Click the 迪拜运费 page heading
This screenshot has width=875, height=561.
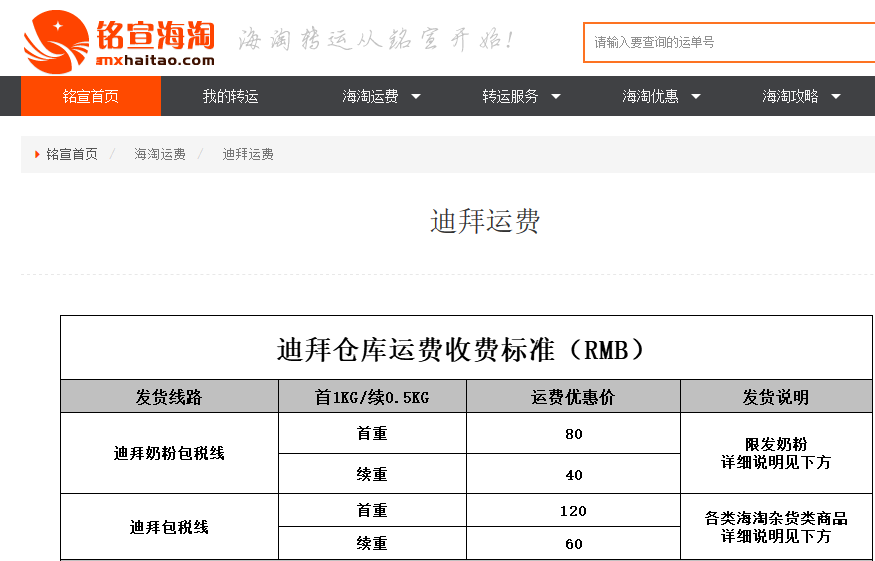click(x=485, y=221)
